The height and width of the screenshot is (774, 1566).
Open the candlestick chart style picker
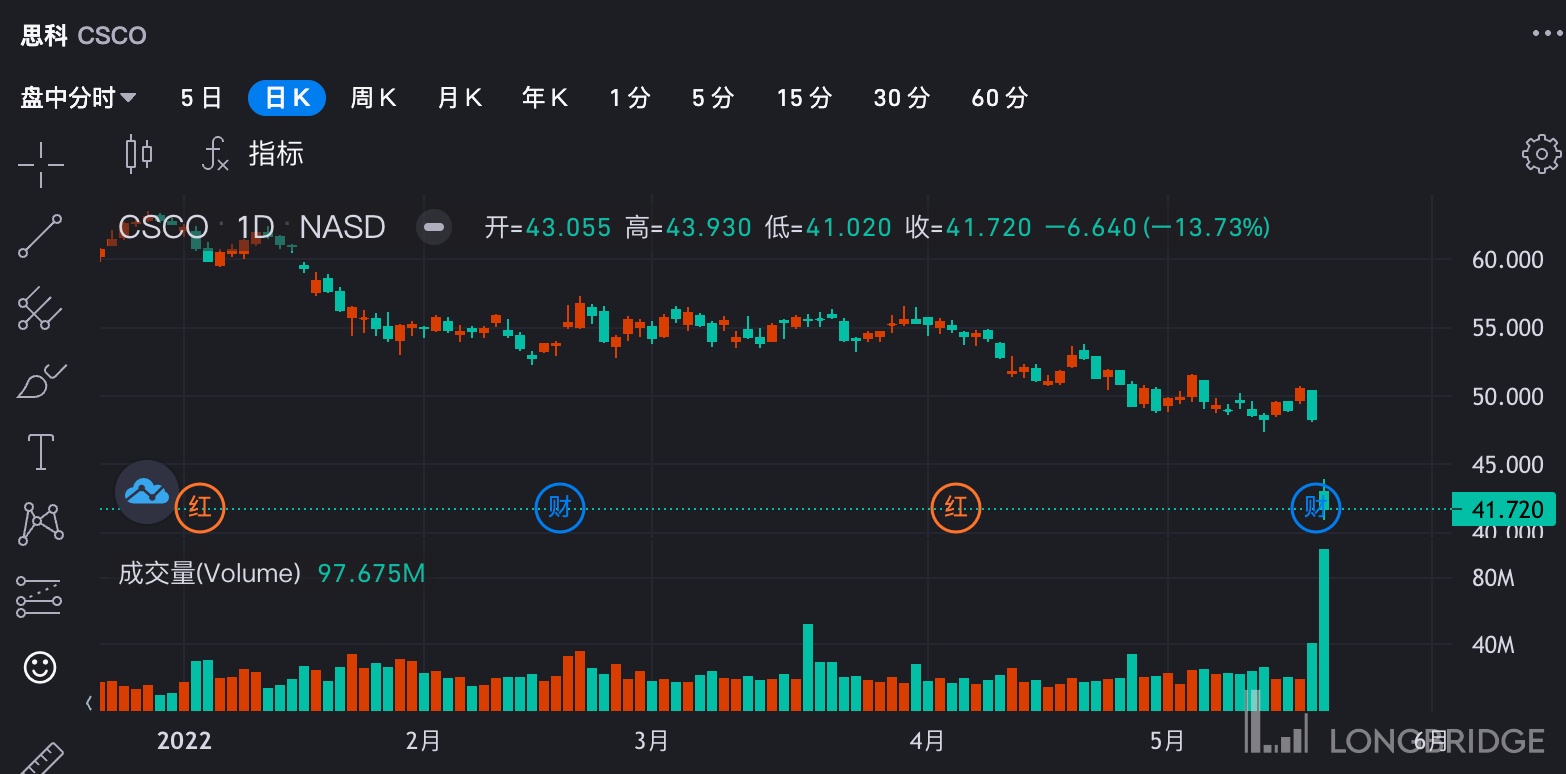139,154
